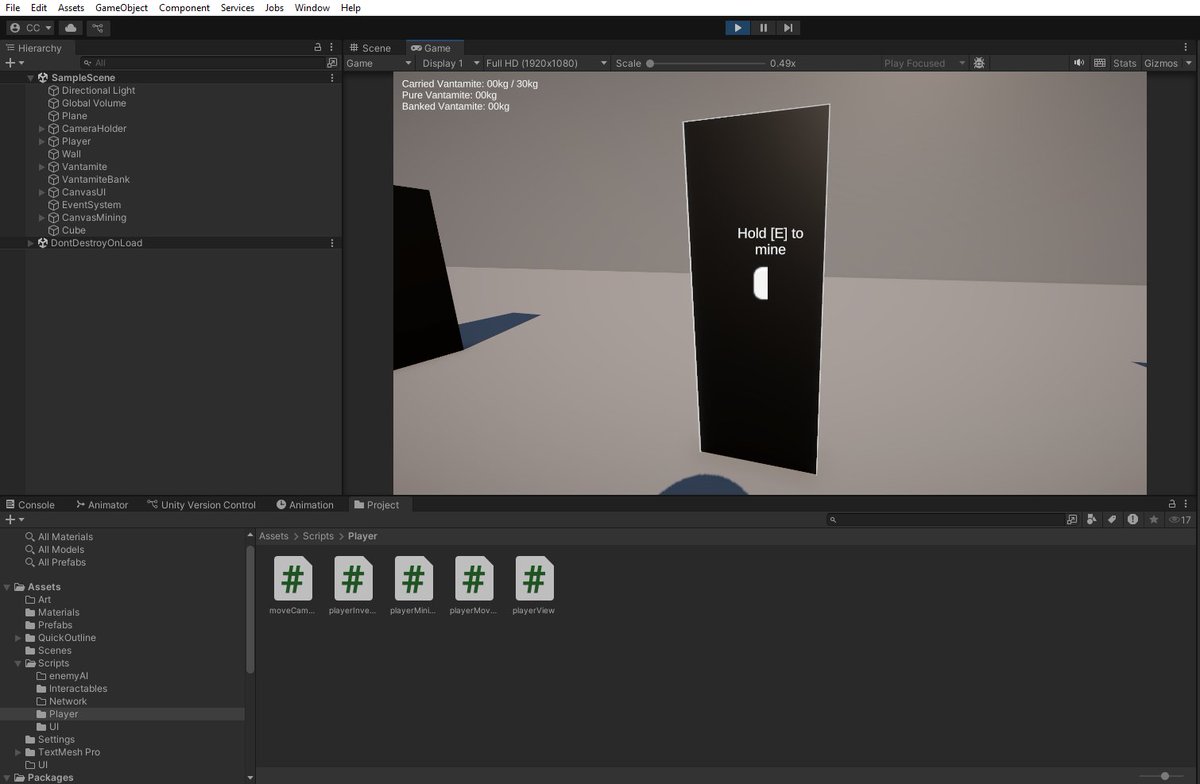The width and height of the screenshot is (1200, 784).
Task: Search by label tag icon
Action: [1111, 520]
